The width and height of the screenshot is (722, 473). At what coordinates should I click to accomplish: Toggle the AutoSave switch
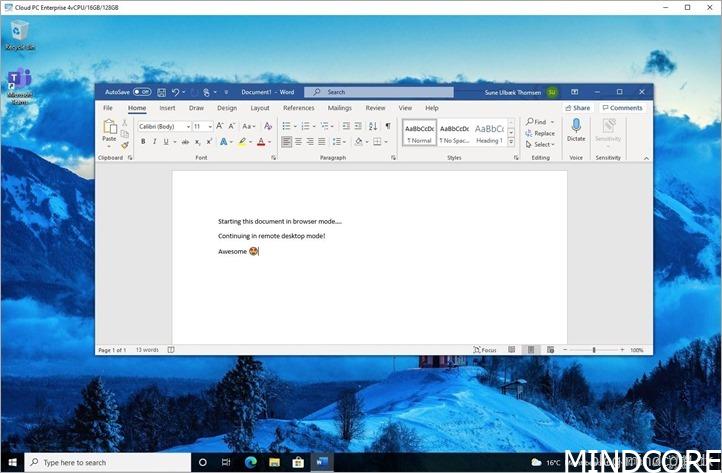pyautogui.click(x=142, y=92)
